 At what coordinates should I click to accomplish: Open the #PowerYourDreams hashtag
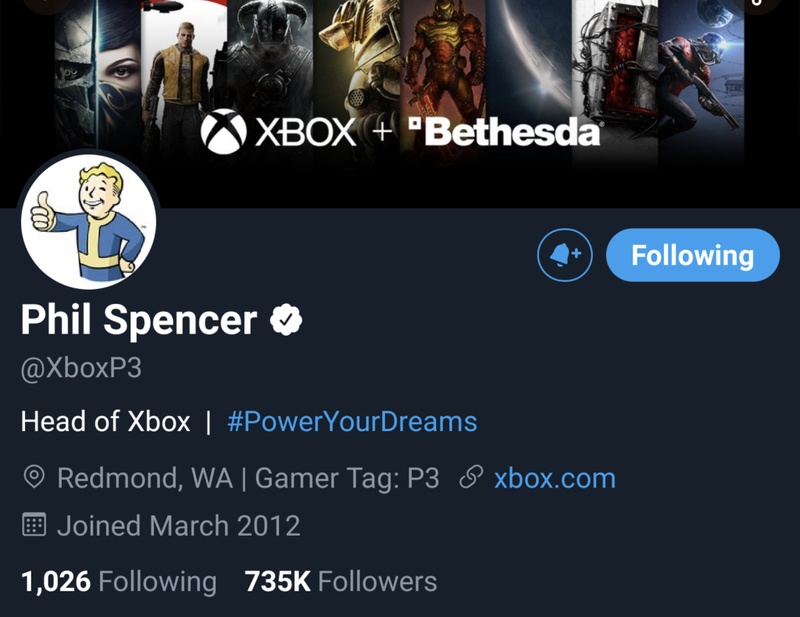click(352, 421)
